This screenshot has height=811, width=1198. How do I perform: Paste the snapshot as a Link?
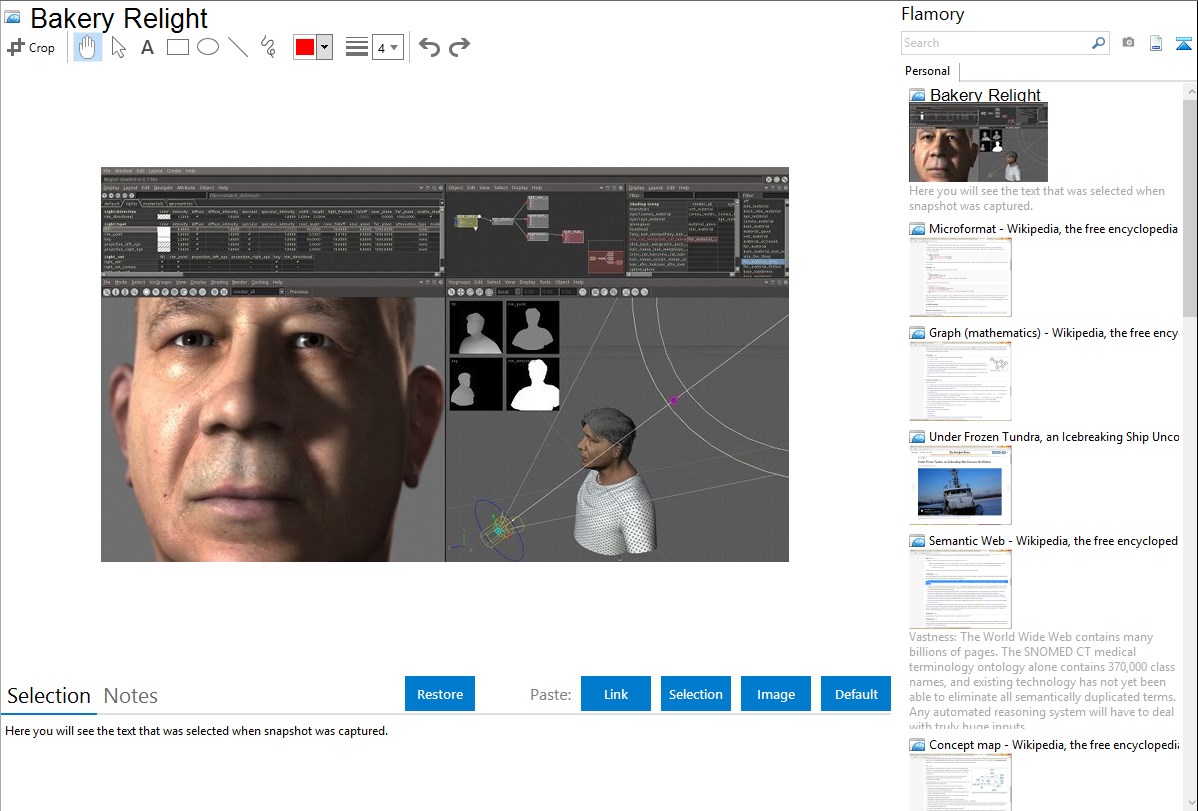(616, 694)
